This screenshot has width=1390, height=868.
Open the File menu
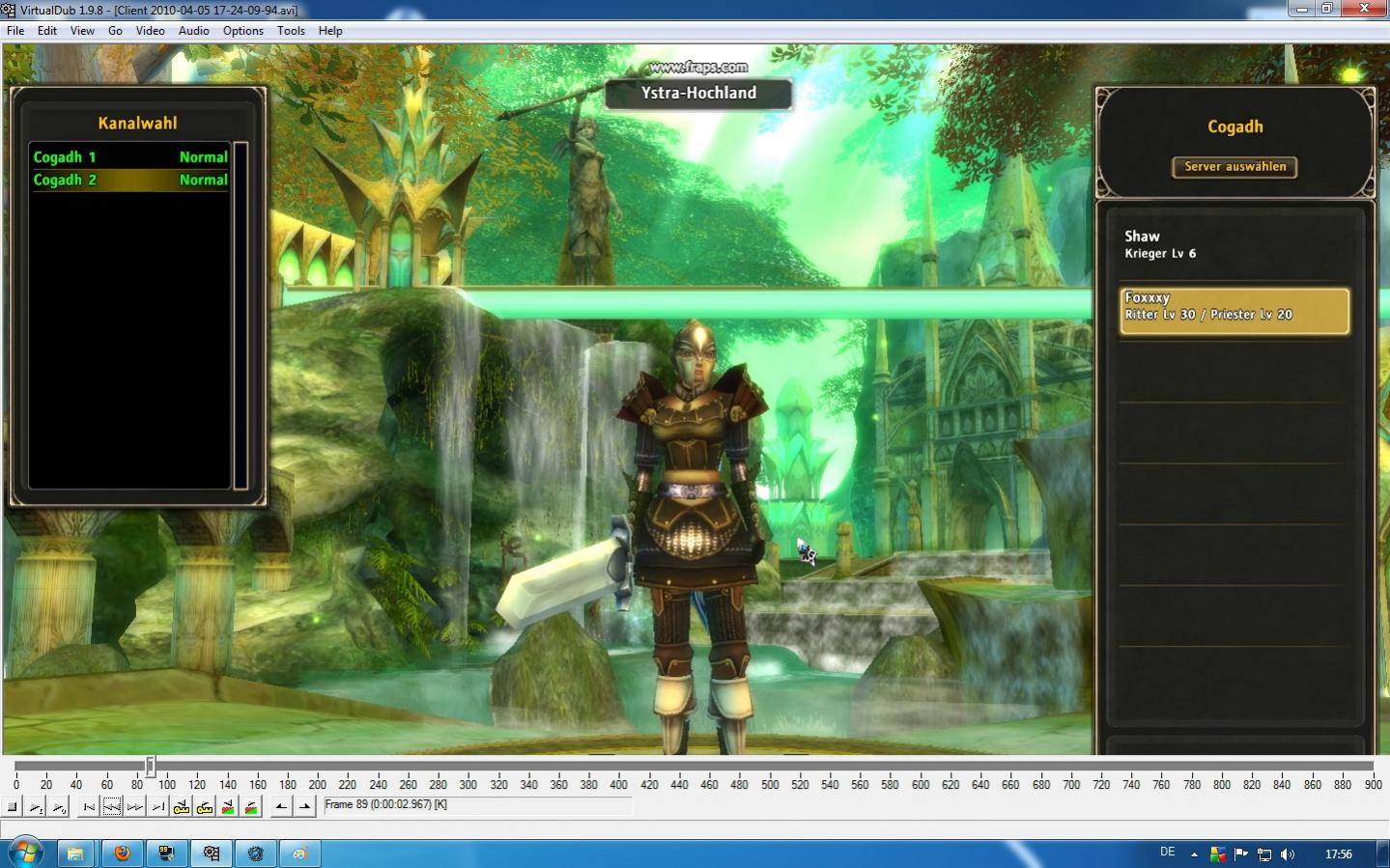tap(15, 31)
